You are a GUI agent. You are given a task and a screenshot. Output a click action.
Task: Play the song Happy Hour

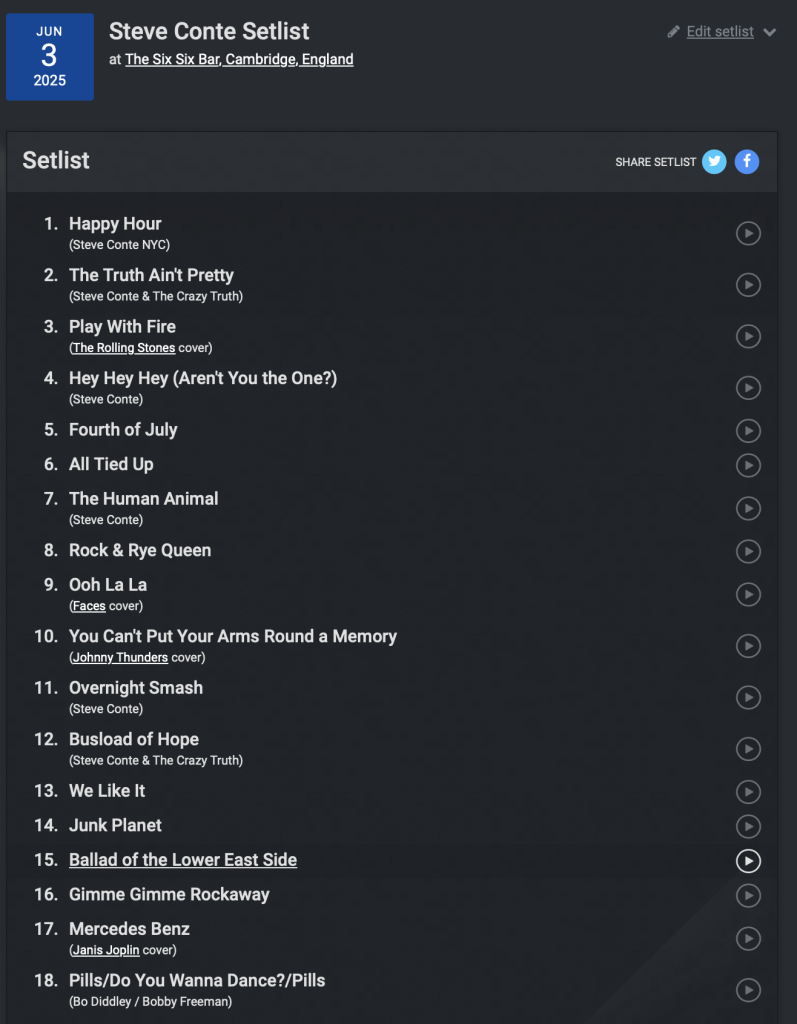coord(748,233)
